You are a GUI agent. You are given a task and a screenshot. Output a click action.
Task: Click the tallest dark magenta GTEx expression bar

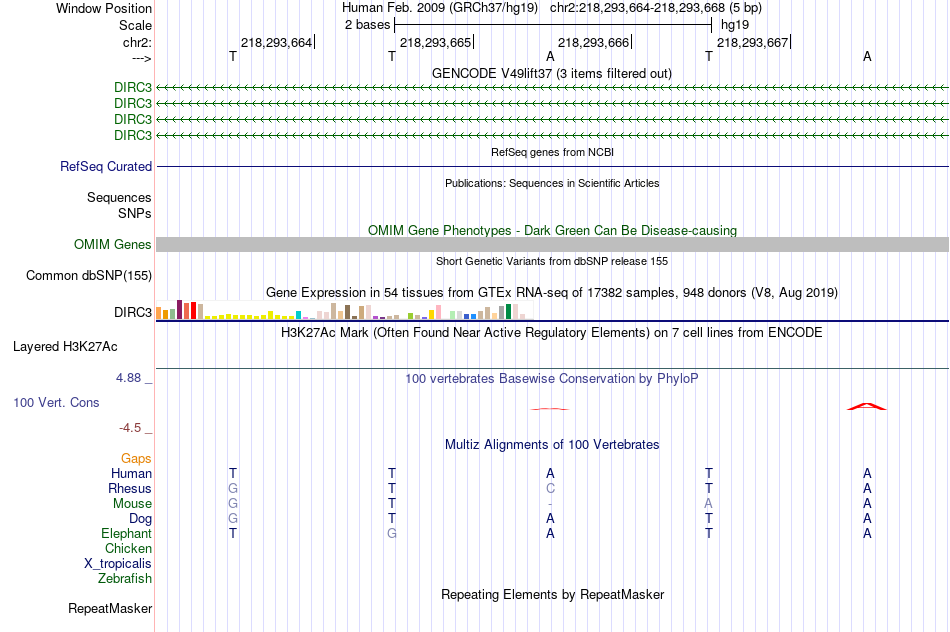click(x=179, y=310)
